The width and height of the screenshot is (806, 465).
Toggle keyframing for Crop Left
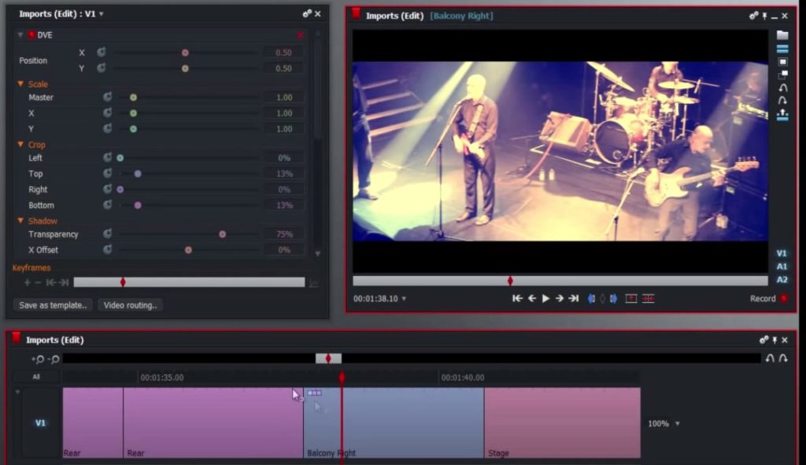pos(107,157)
